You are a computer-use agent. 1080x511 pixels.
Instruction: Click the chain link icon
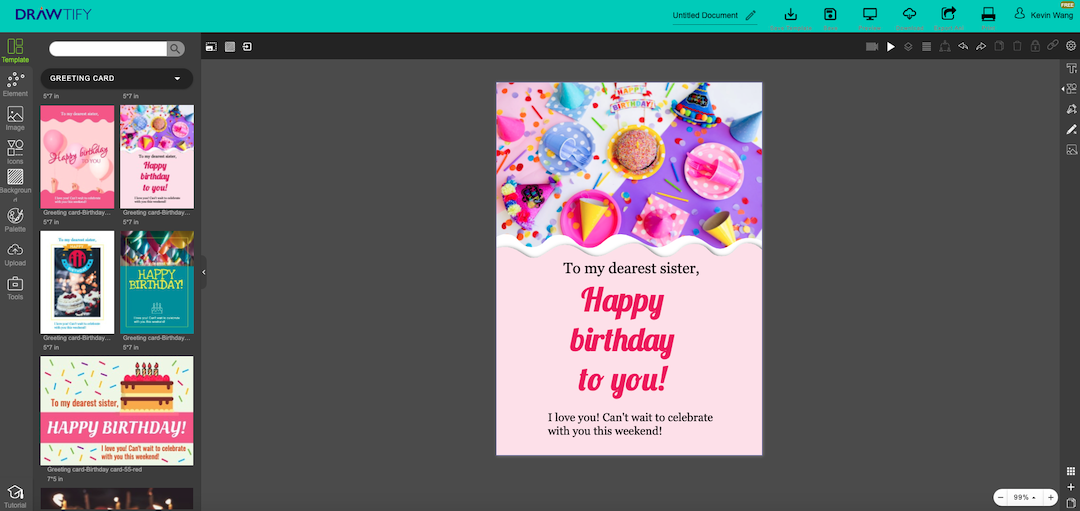[x=1052, y=45]
